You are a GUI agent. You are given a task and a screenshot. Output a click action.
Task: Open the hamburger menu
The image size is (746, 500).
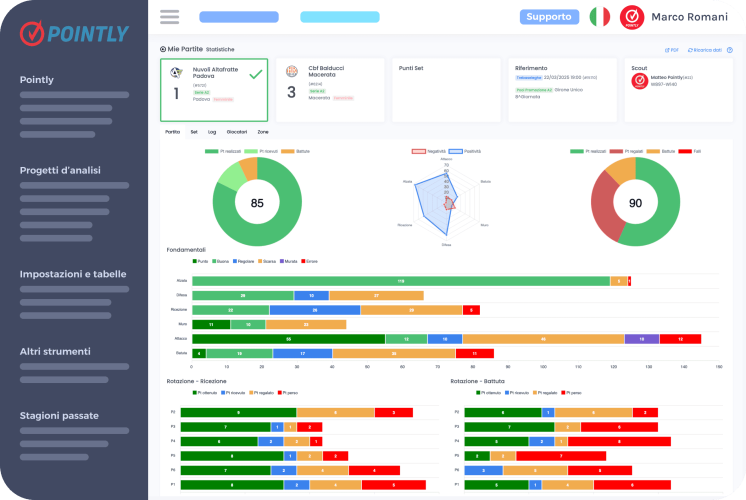click(169, 17)
